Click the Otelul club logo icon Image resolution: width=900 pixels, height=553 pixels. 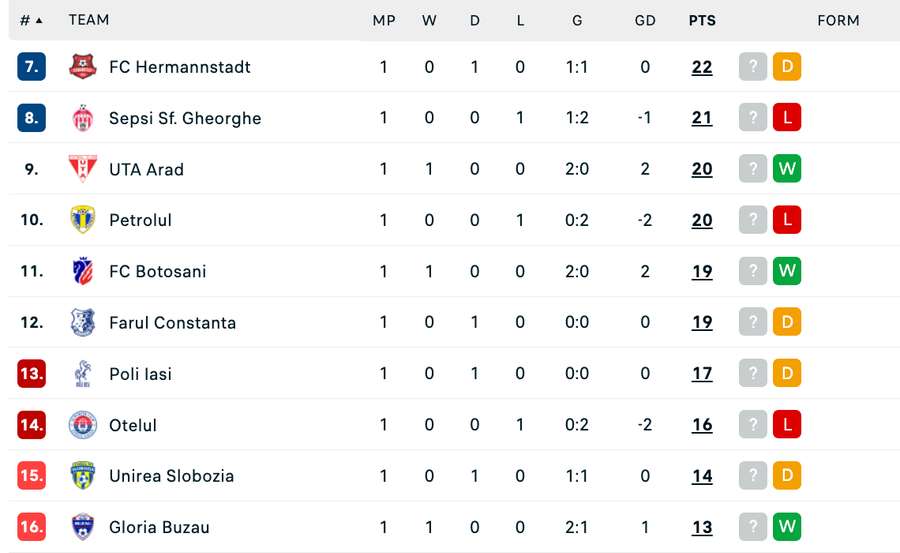82,425
